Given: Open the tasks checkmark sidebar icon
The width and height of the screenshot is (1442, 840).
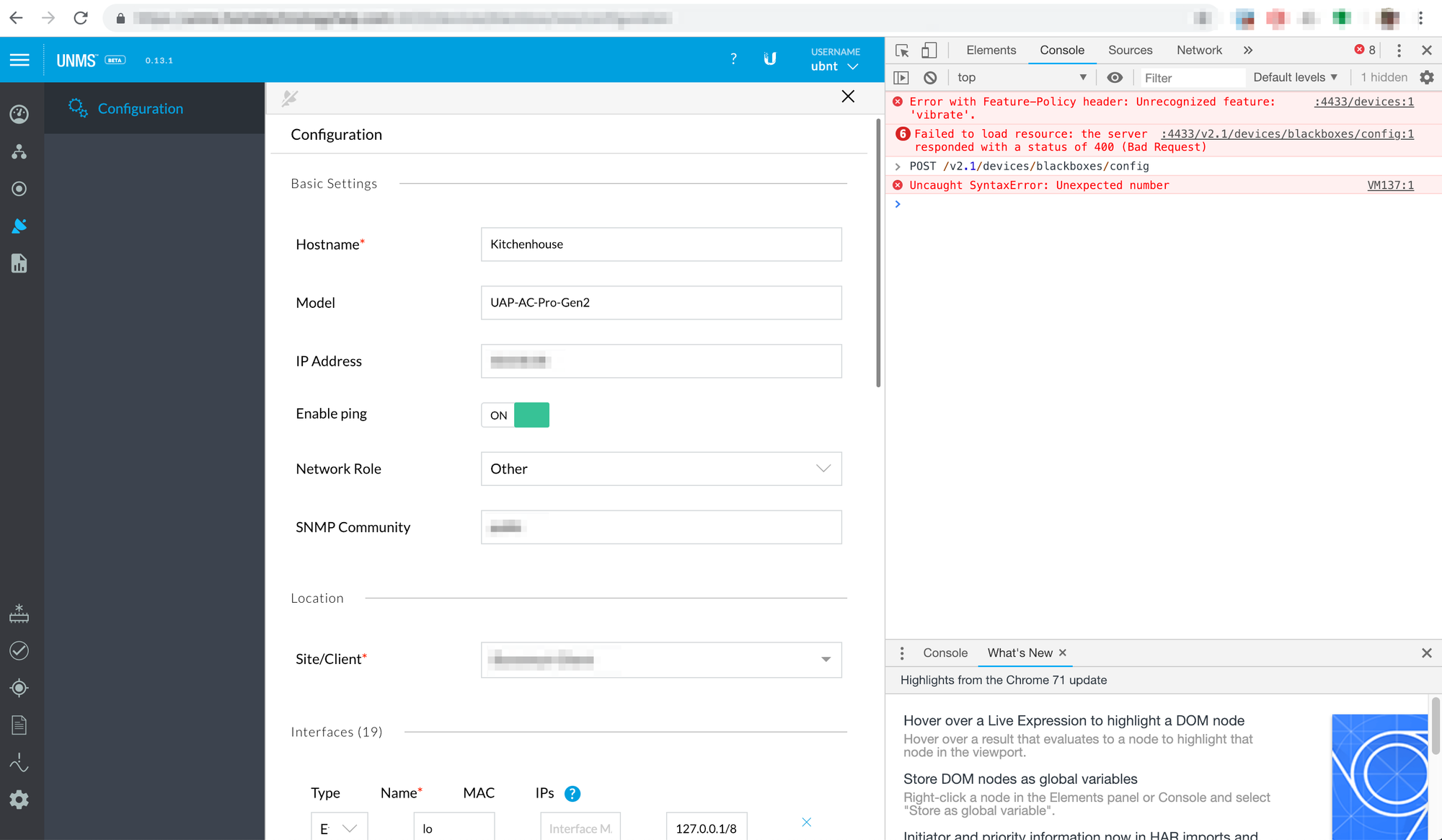Looking at the screenshot, I should [x=19, y=651].
